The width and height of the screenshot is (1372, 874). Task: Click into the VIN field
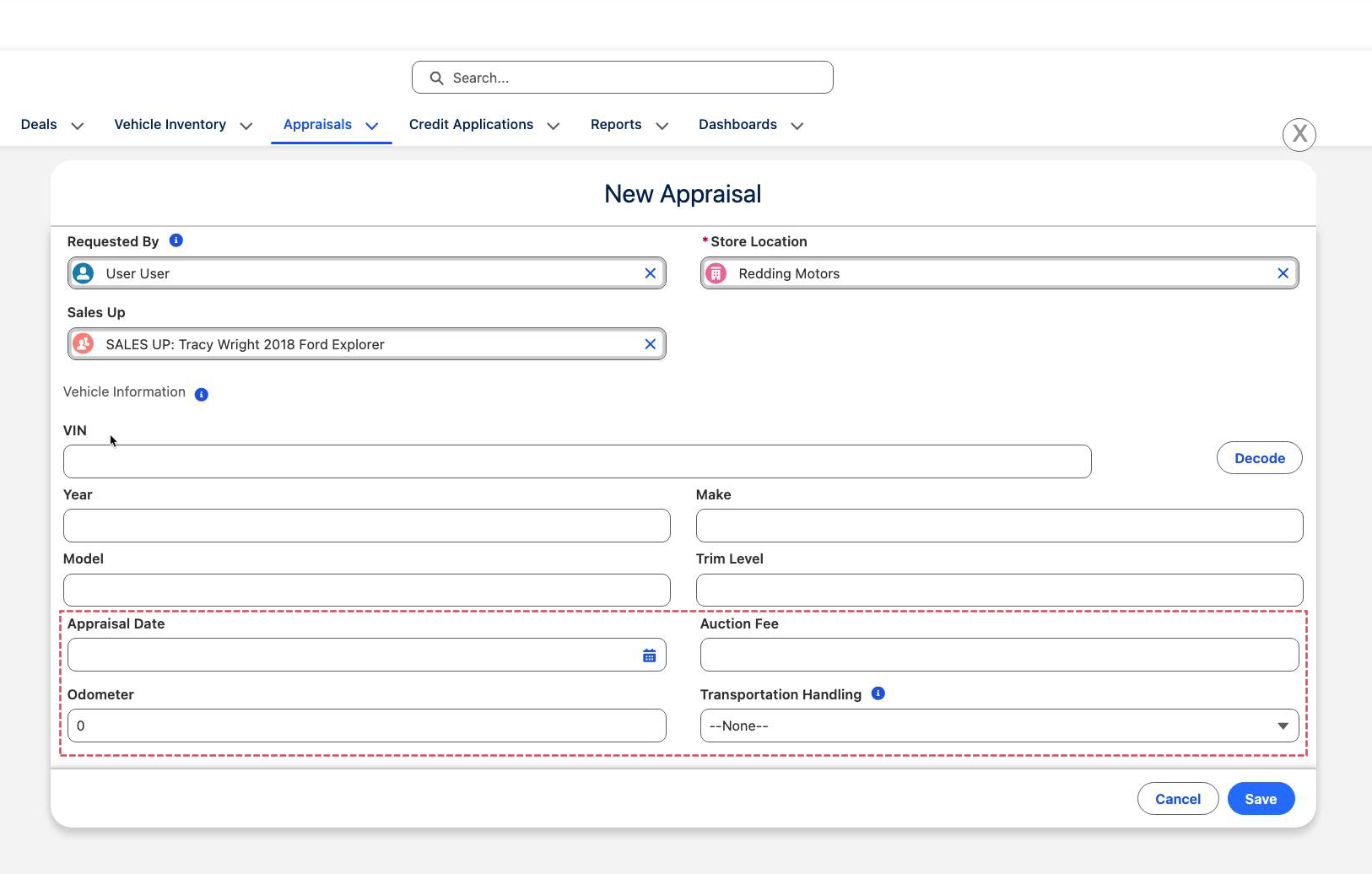(x=577, y=461)
